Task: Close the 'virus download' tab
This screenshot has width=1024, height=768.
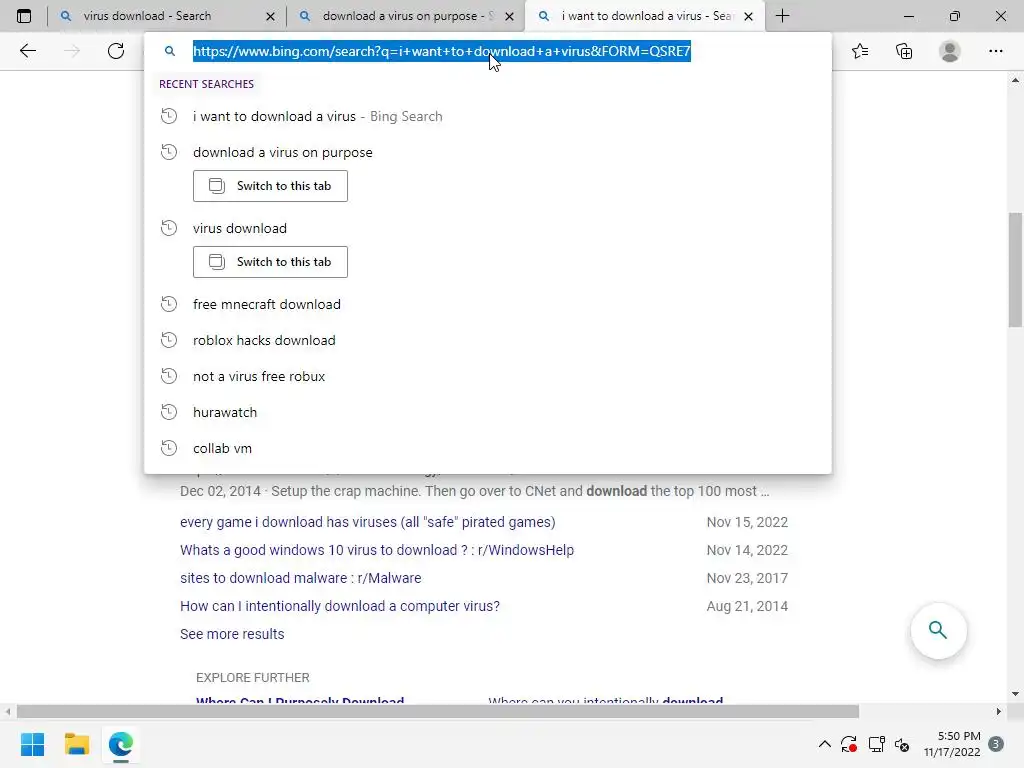Action: [270, 16]
